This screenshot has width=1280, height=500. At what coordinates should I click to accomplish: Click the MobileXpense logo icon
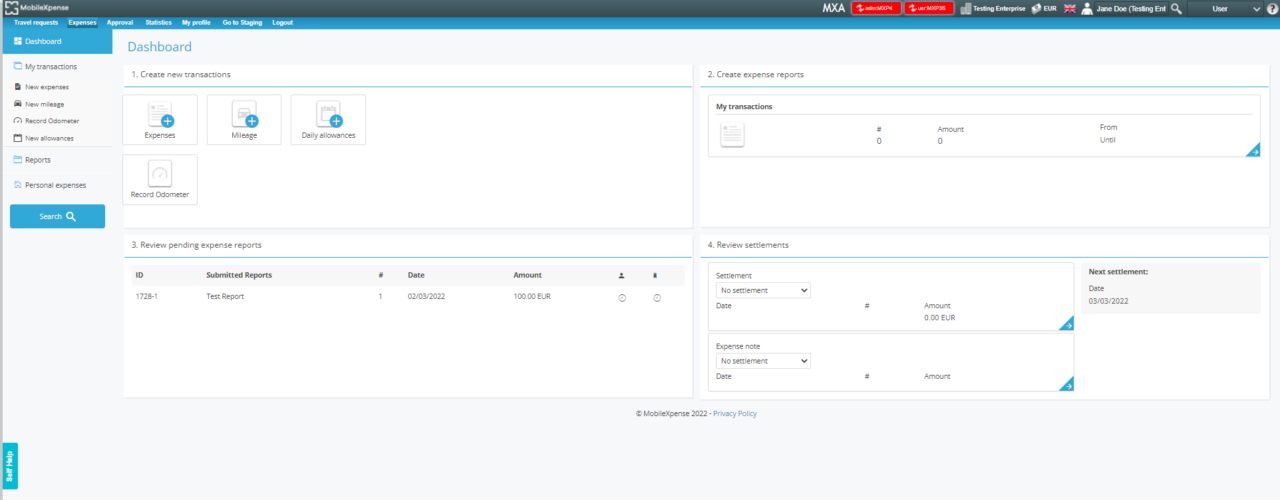[11, 8]
